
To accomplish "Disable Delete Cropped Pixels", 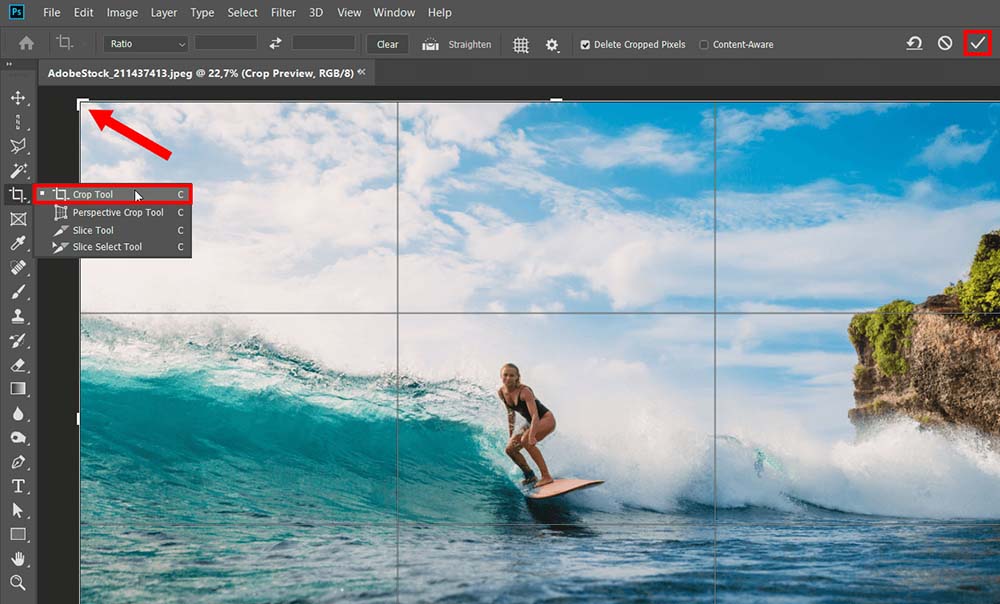I will coord(584,44).
